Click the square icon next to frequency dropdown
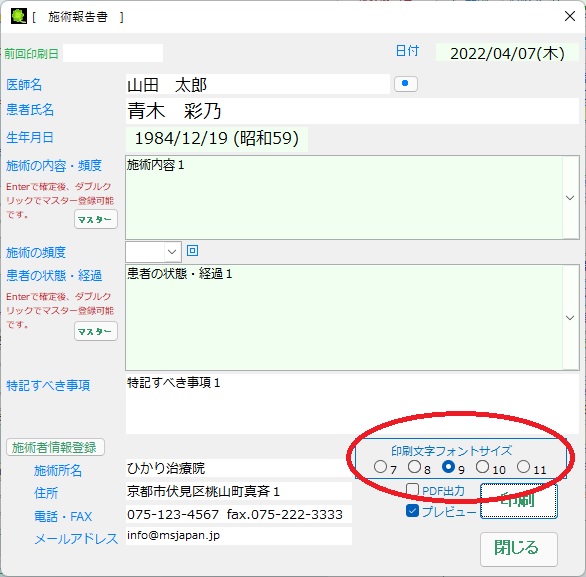 (x=192, y=250)
